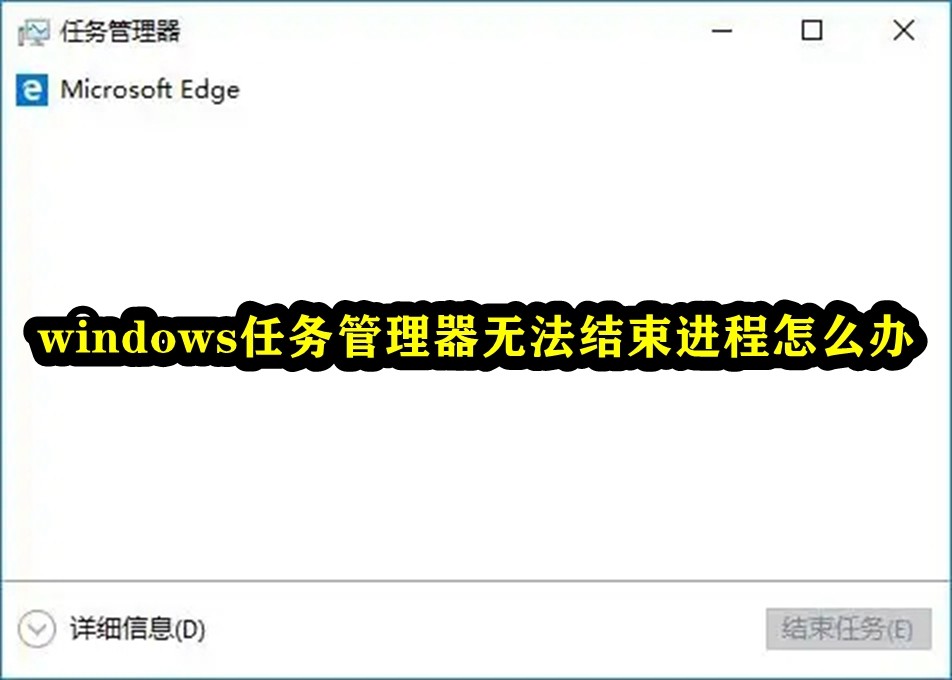Click the 任务管理器 title text
This screenshot has height=680, width=952.
[120, 32]
